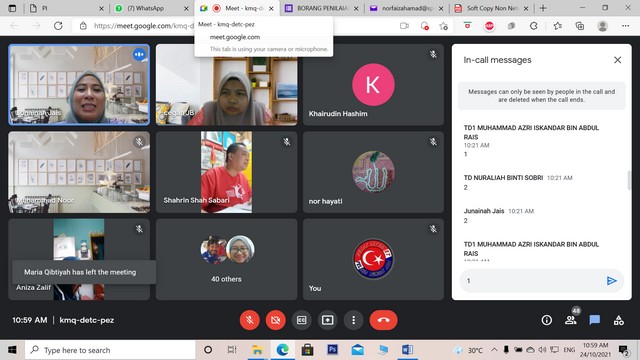The image size is (640, 360).
Task: Click the chat message input field
Action: [533, 280]
